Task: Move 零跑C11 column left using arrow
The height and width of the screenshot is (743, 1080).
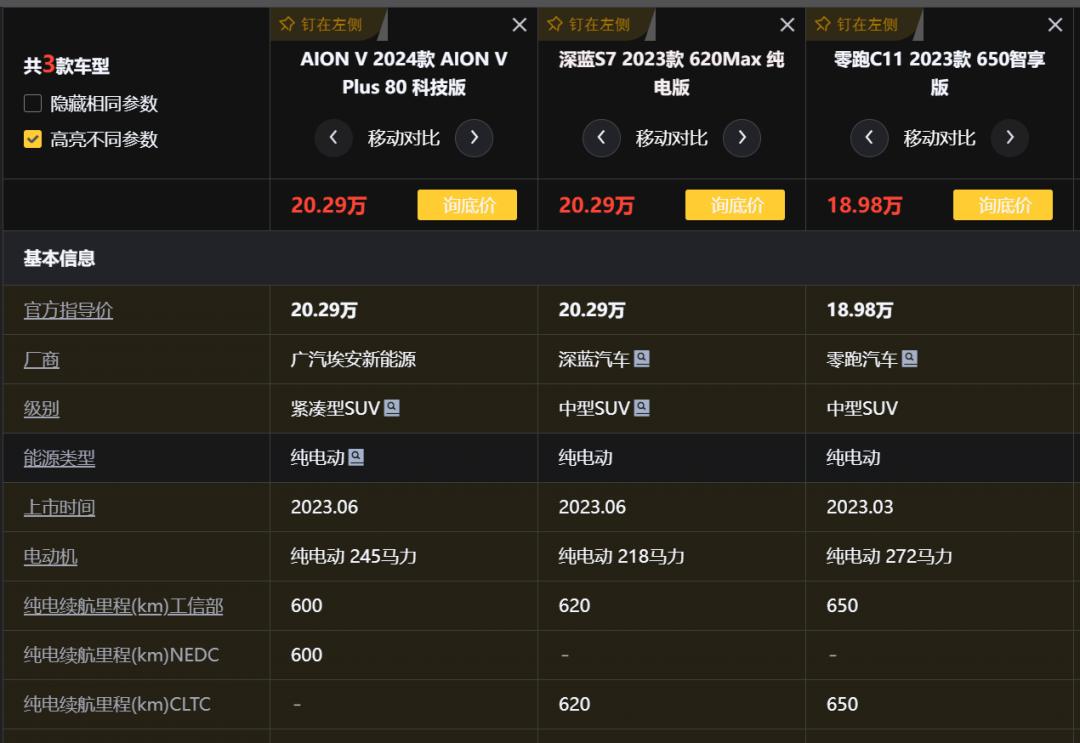Action: pos(869,138)
